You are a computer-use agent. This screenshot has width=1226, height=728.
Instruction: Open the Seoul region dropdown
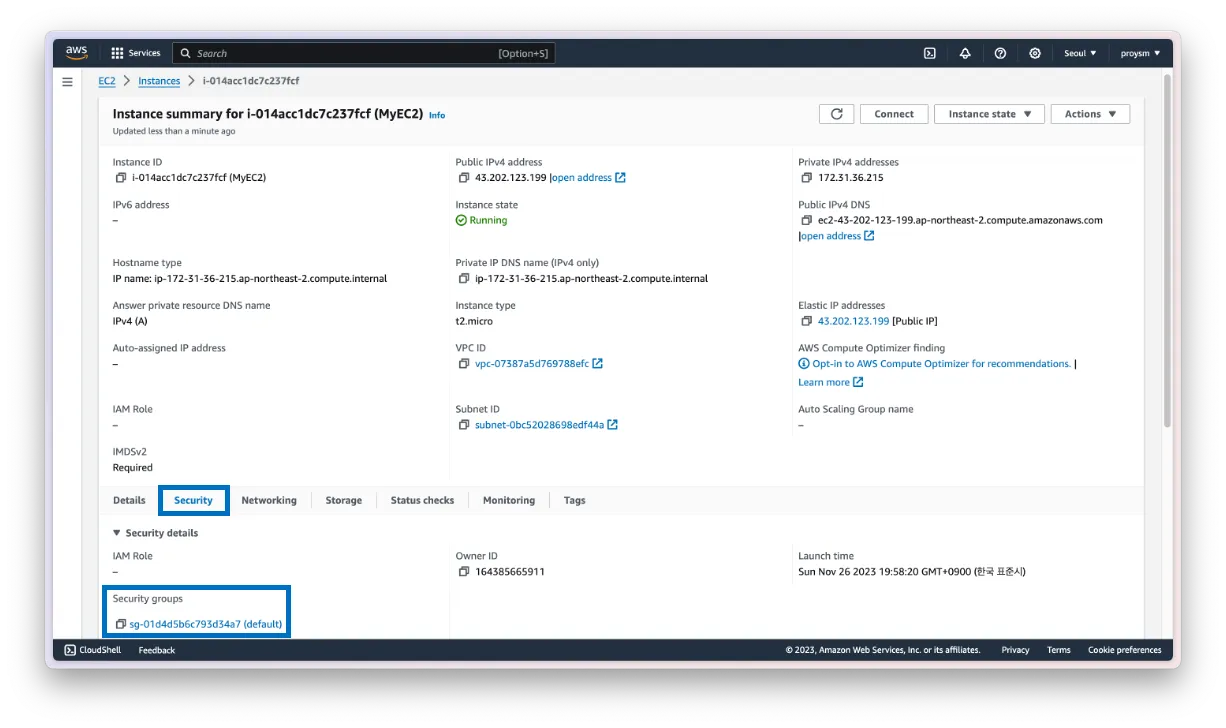(1080, 53)
